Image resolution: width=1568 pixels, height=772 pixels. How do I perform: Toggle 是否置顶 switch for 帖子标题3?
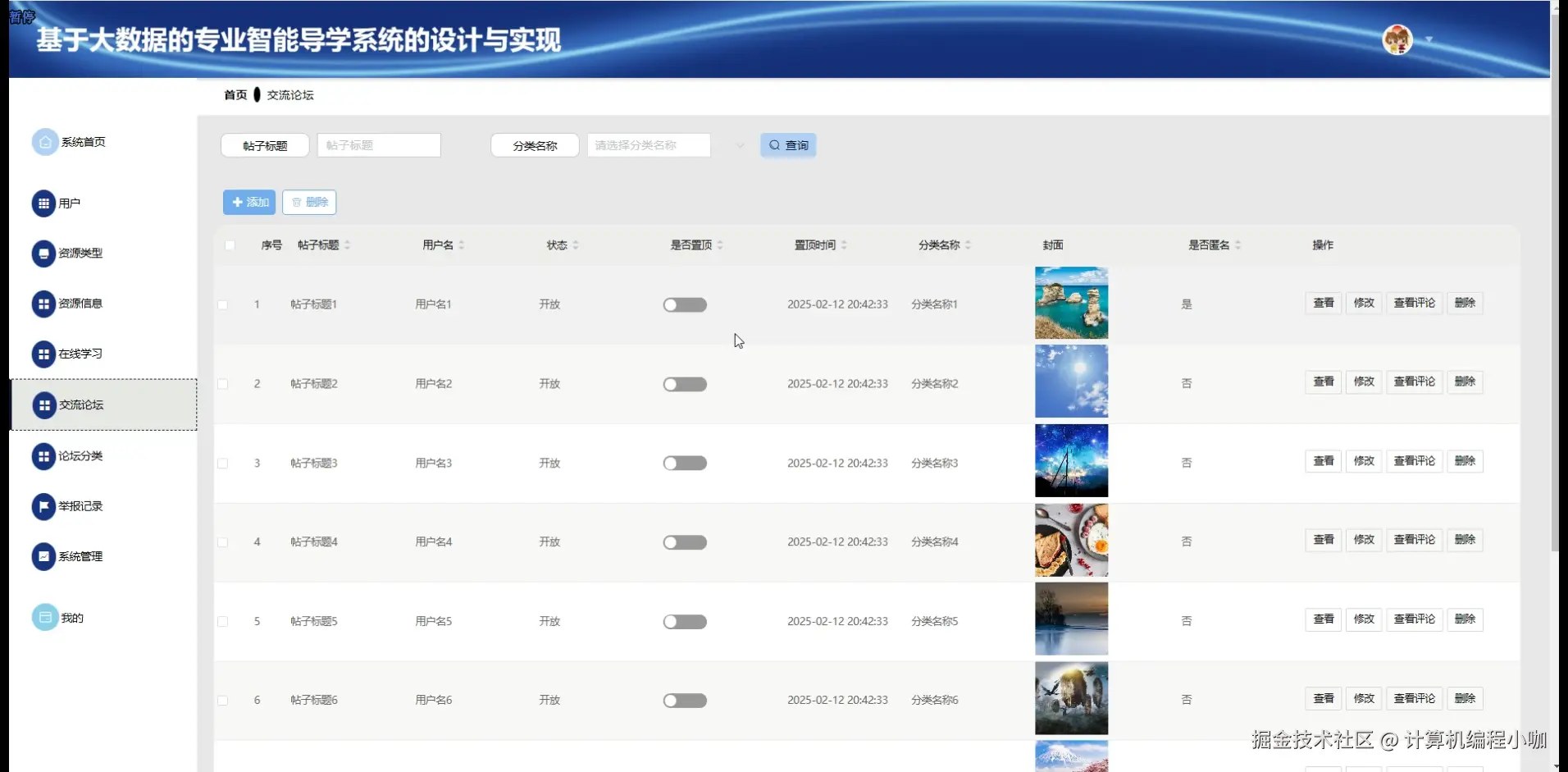[x=685, y=464]
